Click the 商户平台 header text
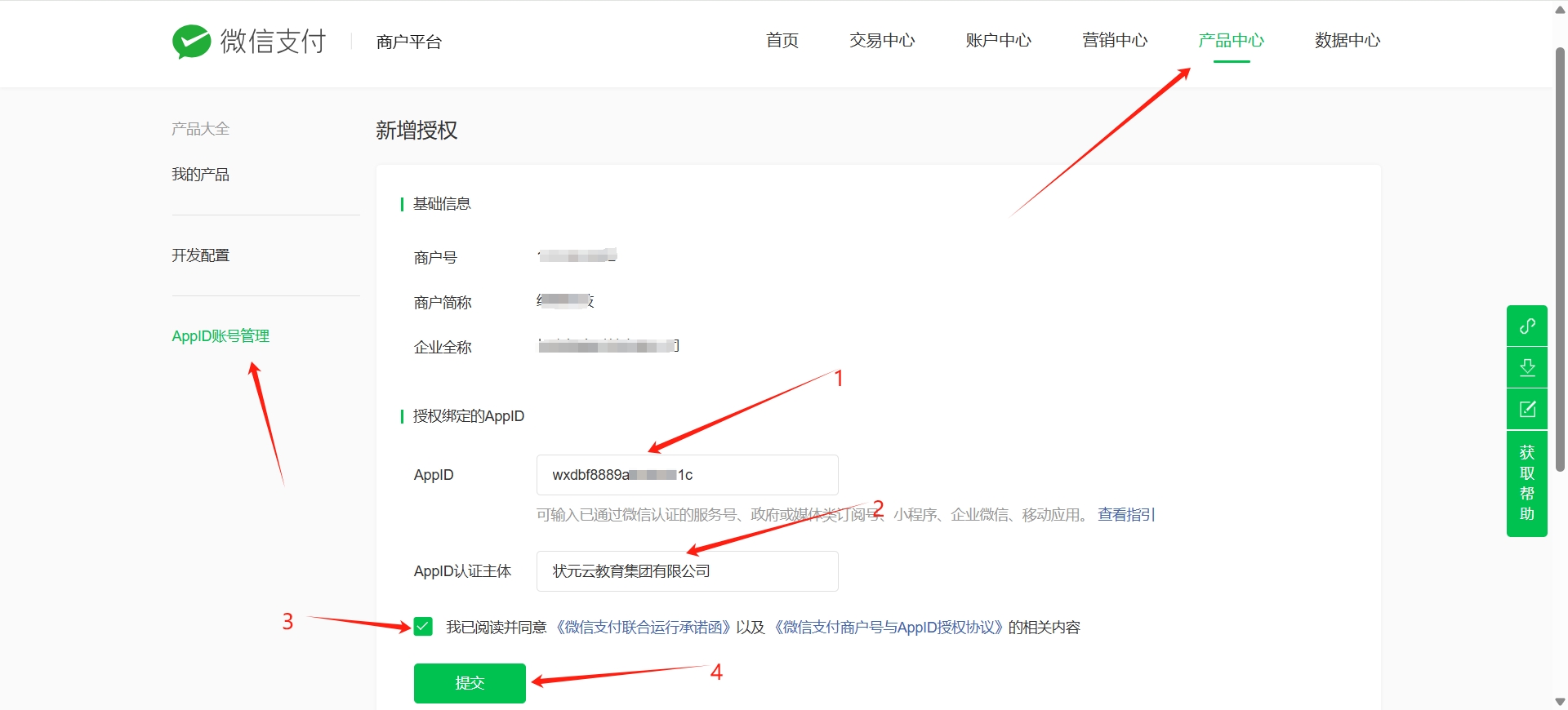Screen dimensions: 1568x710 (x=408, y=42)
